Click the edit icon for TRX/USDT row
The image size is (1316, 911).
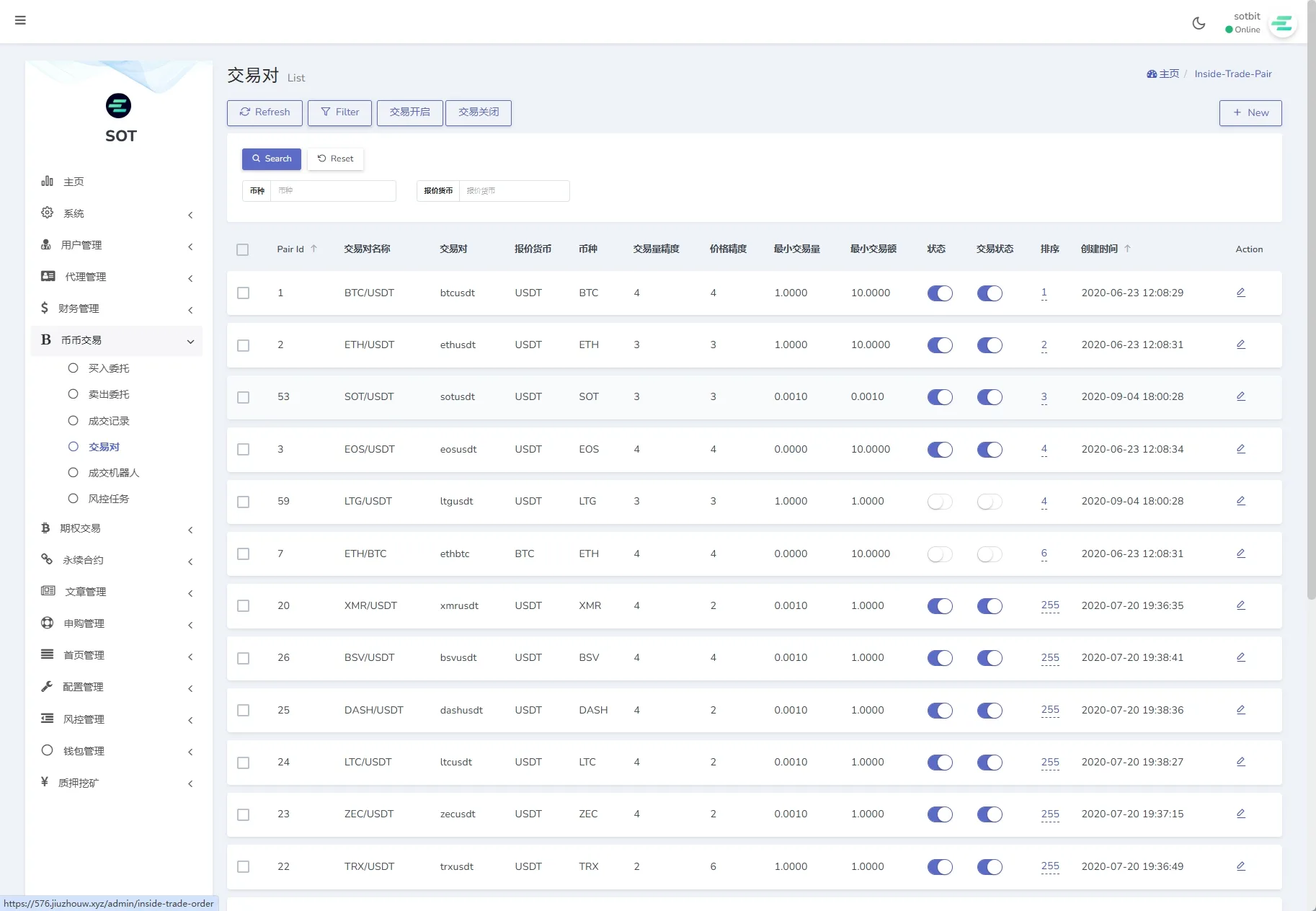pyautogui.click(x=1240, y=866)
